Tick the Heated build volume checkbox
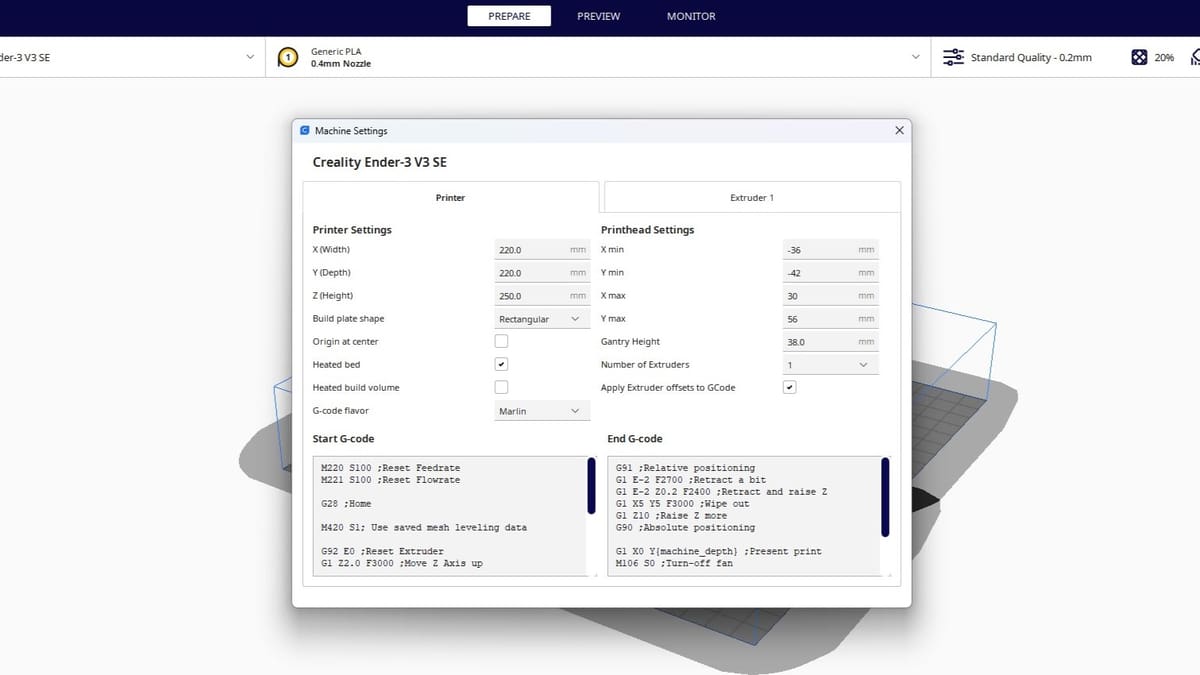 click(501, 388)
